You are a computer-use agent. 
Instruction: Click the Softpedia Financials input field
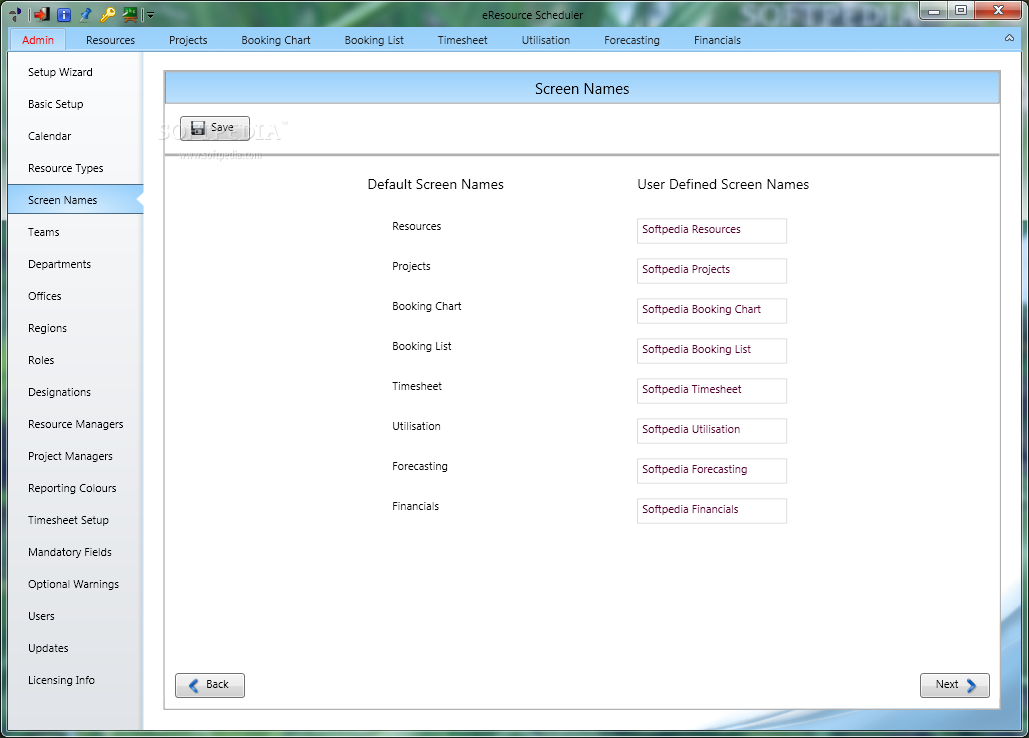[x=711, y=510]
